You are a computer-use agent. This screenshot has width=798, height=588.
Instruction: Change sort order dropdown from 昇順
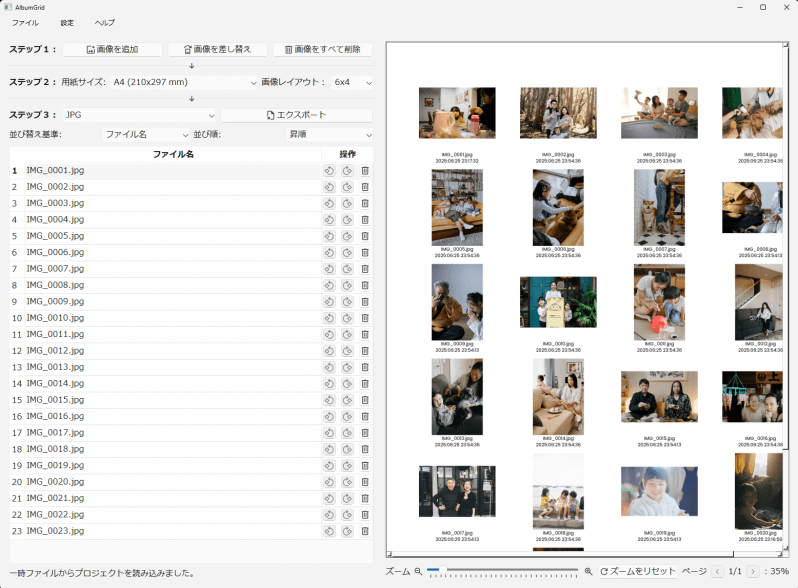click(x=329, y=134)
